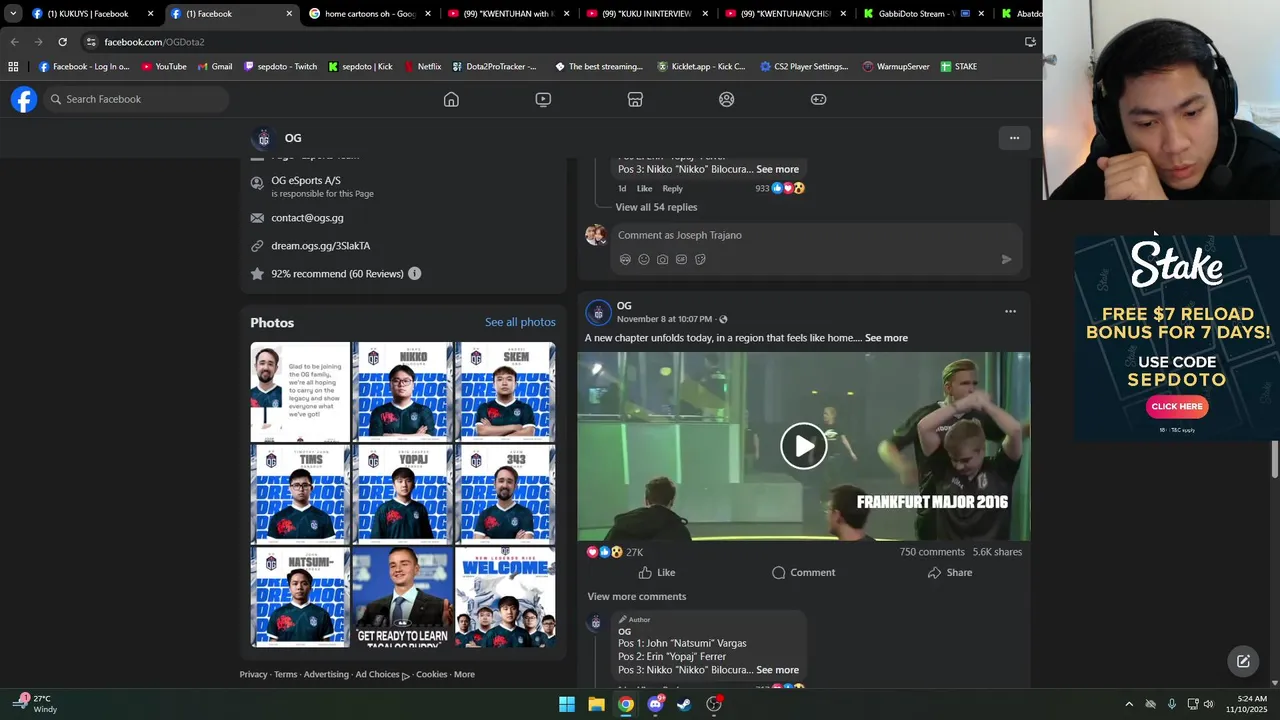1280x720 pixels.
Task: Click the Comment button on the post
Action: 803,572
